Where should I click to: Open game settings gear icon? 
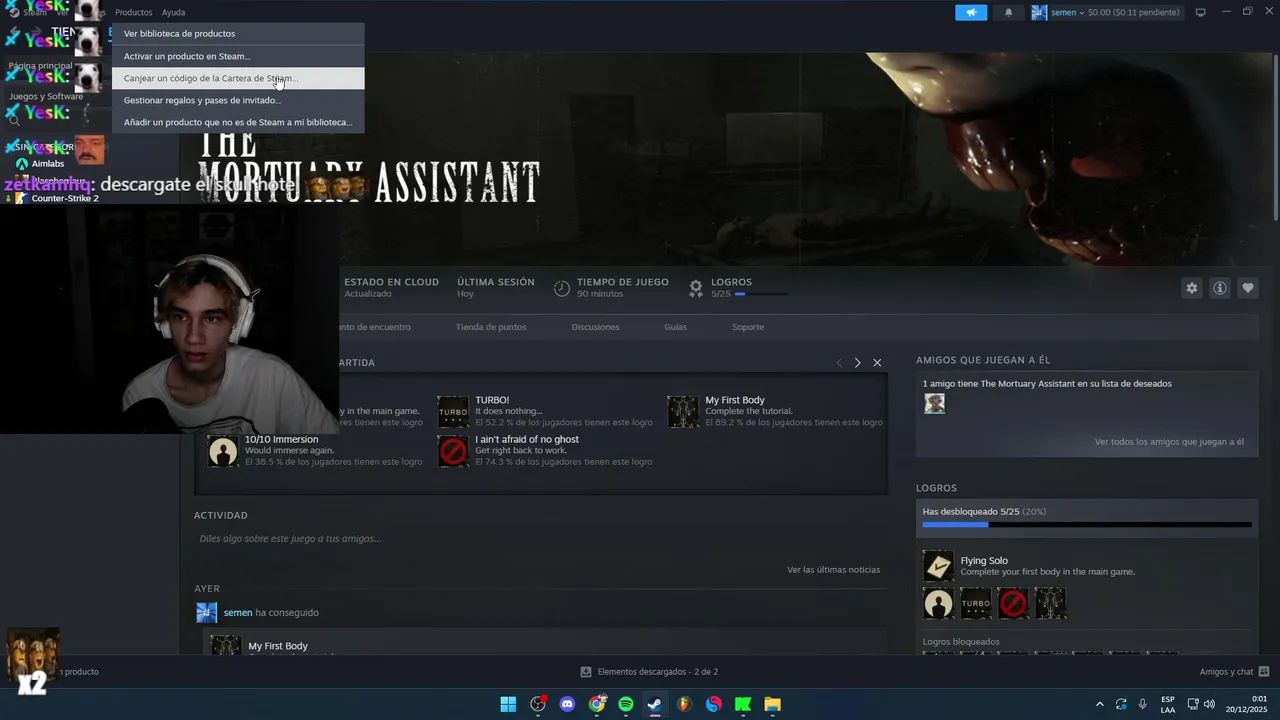pos(1192,288)
